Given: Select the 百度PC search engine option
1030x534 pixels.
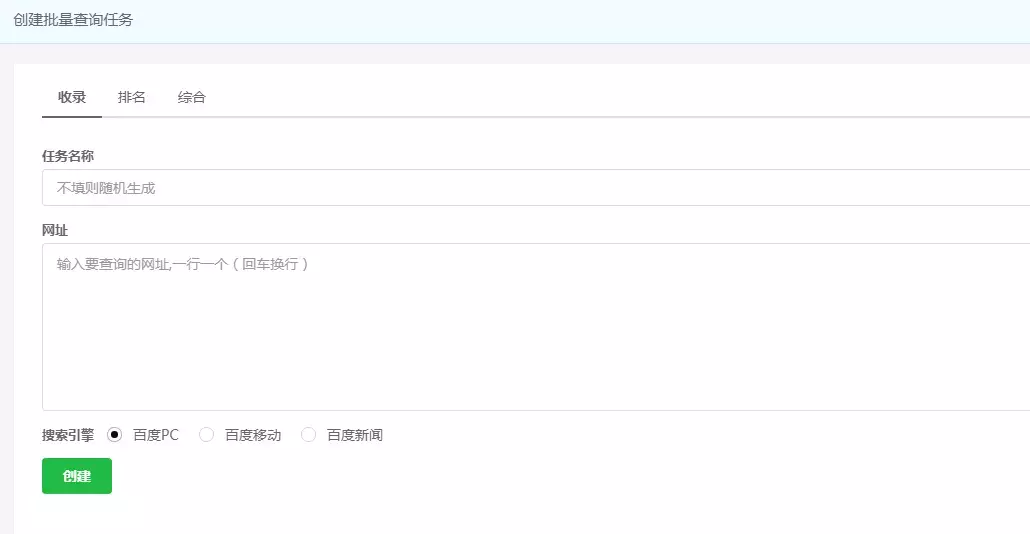Looking at the screenshot, I should point(114,435).
